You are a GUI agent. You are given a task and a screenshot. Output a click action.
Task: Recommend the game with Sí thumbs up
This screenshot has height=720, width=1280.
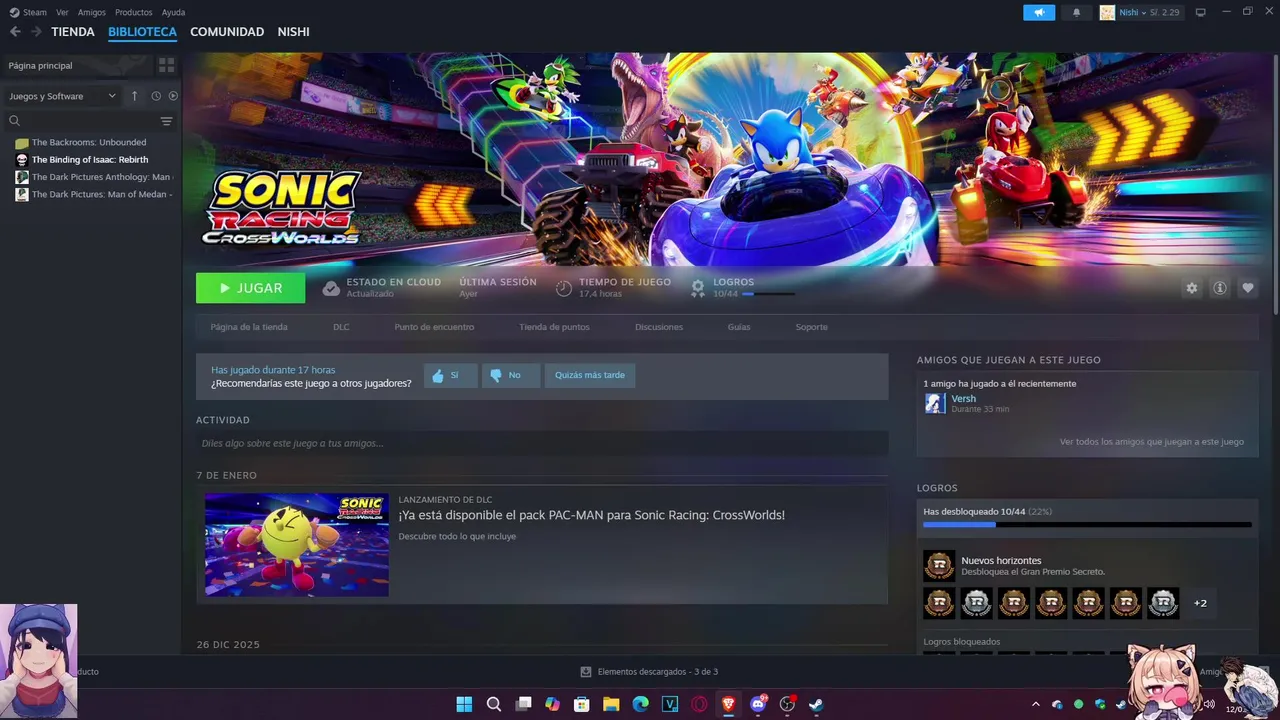(x=450, y=375)
